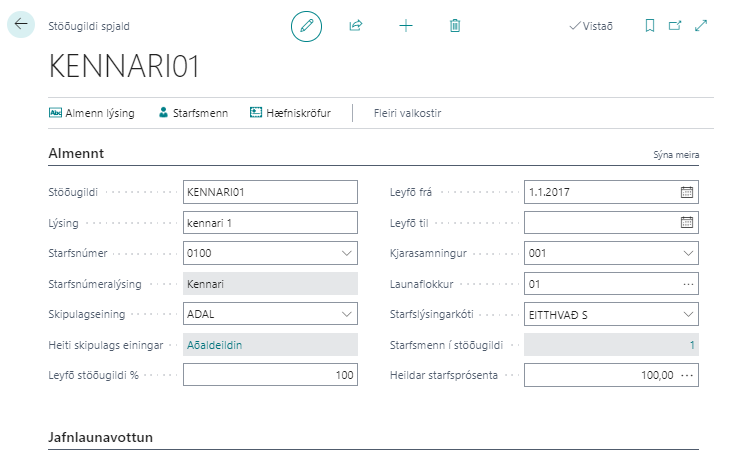This screenshot has width=733, height=454.
Task: Click the Hæfniskröfur action
Action: pyautogui.click(x=290, y=113)
